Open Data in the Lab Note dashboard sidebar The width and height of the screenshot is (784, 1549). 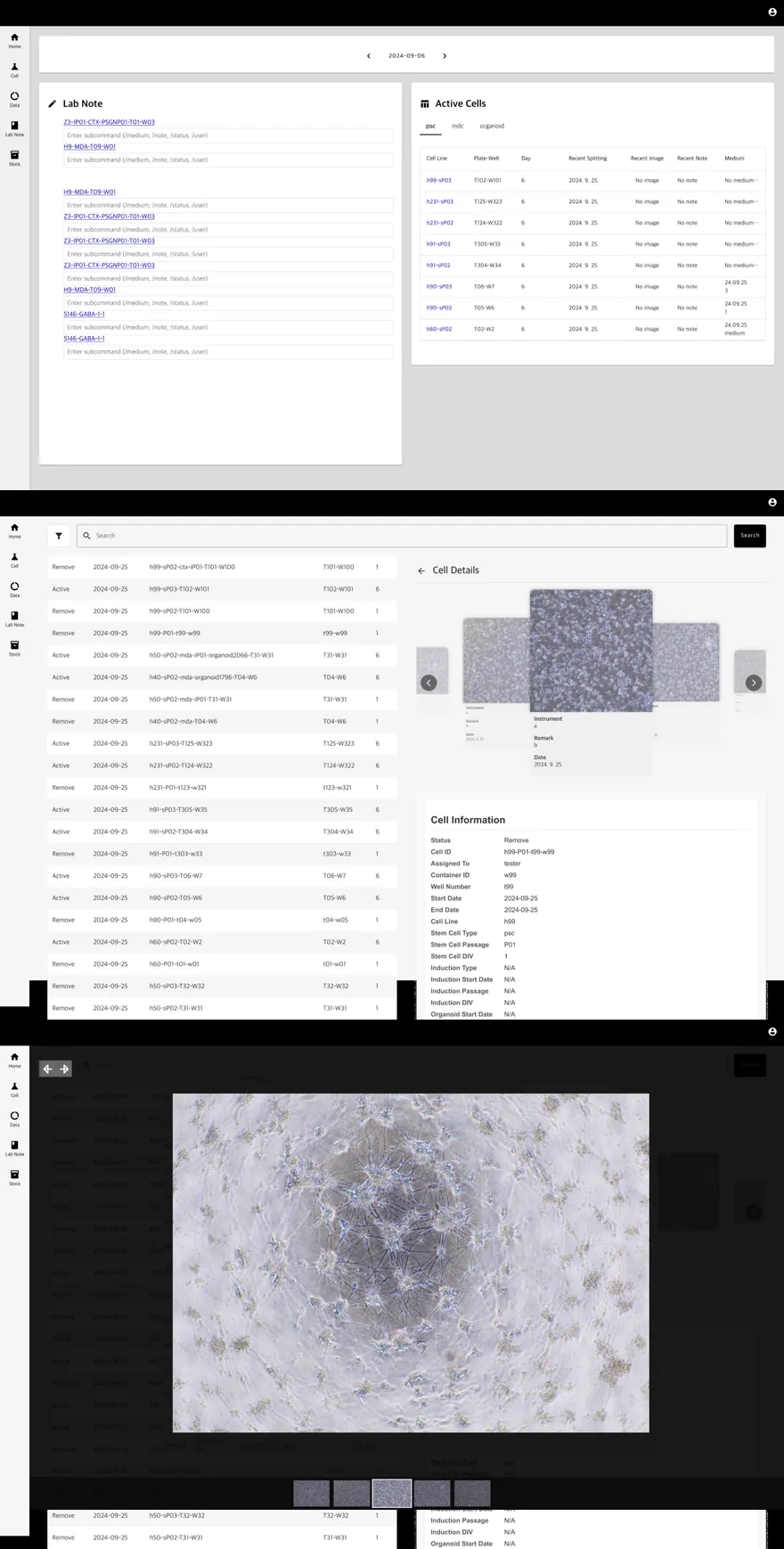click(14, 99)
